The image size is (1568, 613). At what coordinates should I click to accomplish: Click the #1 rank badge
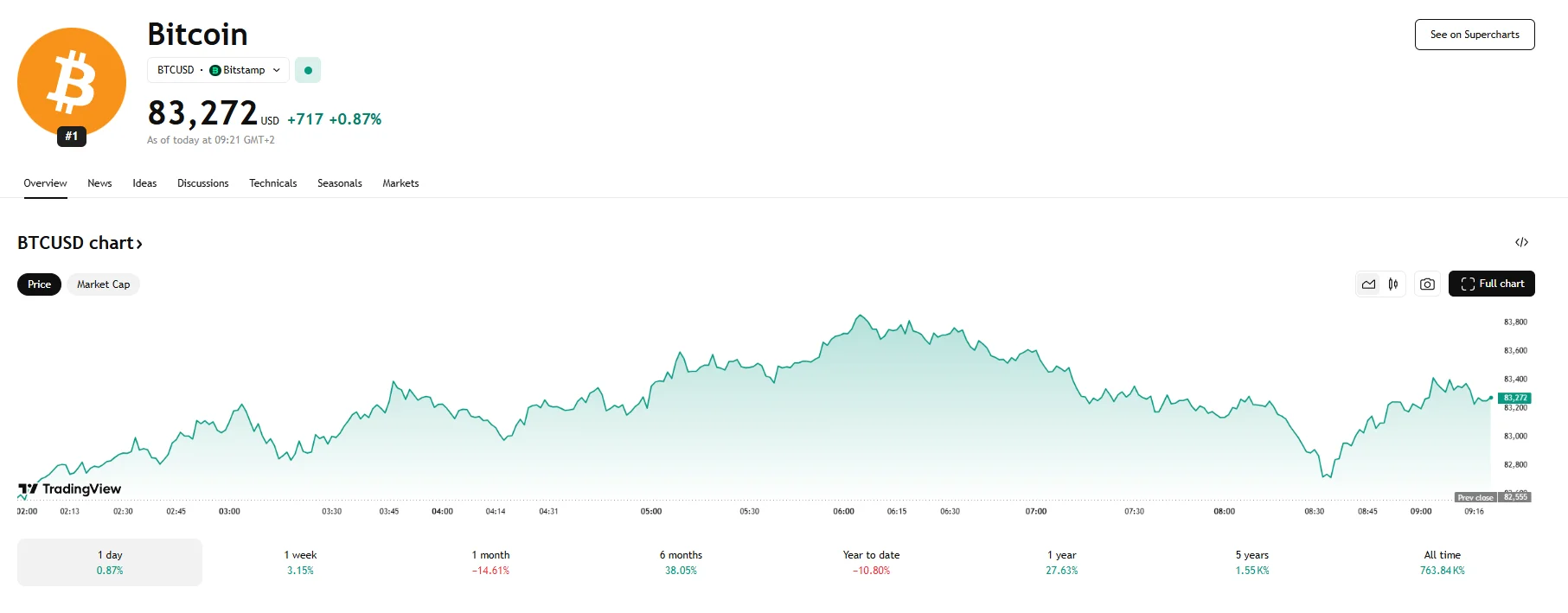tap(72, 136)
